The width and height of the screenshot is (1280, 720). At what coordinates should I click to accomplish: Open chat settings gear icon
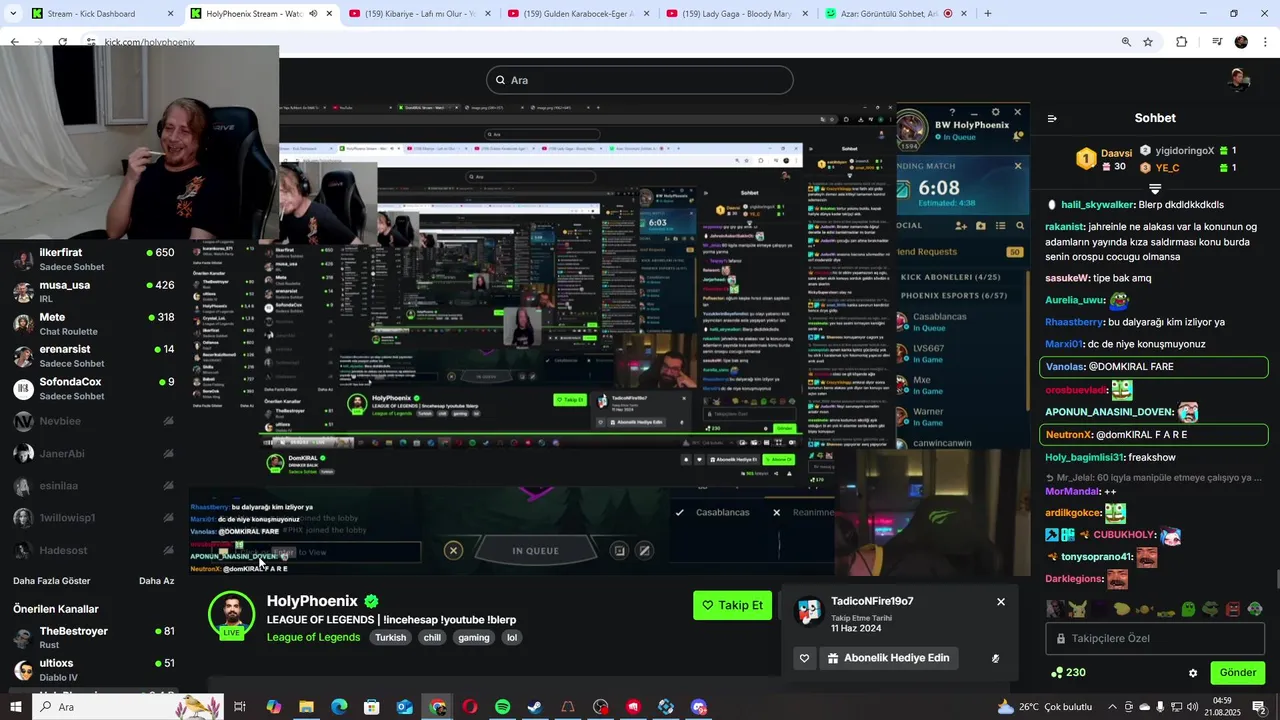pos(1193,673)
